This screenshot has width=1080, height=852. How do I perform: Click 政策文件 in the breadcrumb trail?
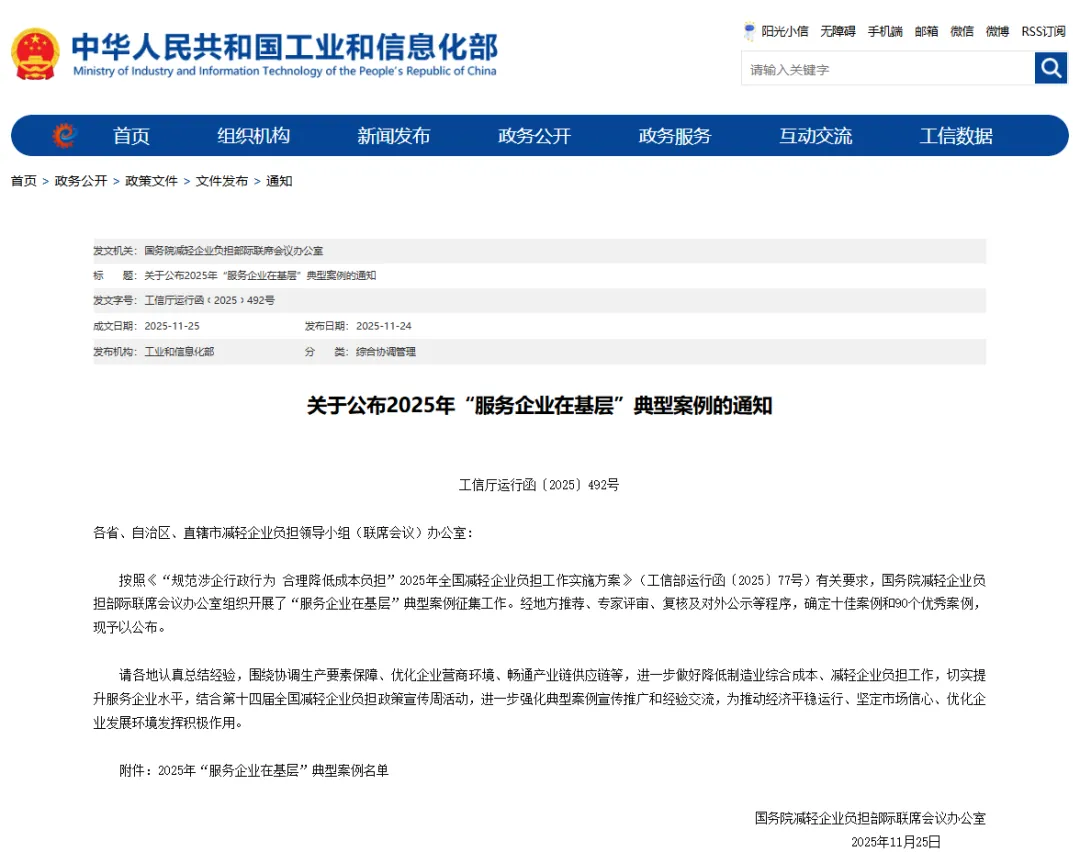coord(150,181)
